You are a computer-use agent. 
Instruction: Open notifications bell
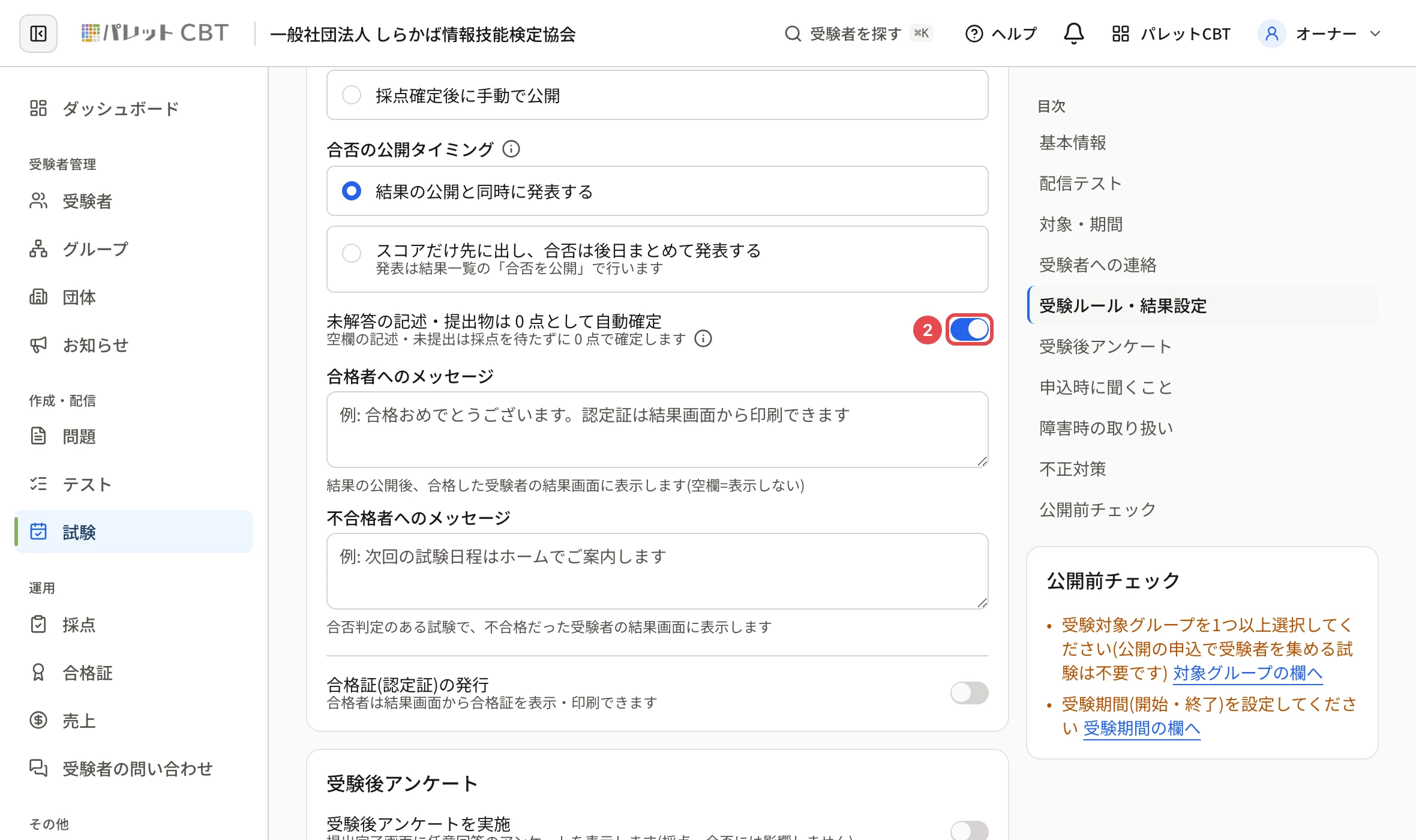(x=1073, y=34)
